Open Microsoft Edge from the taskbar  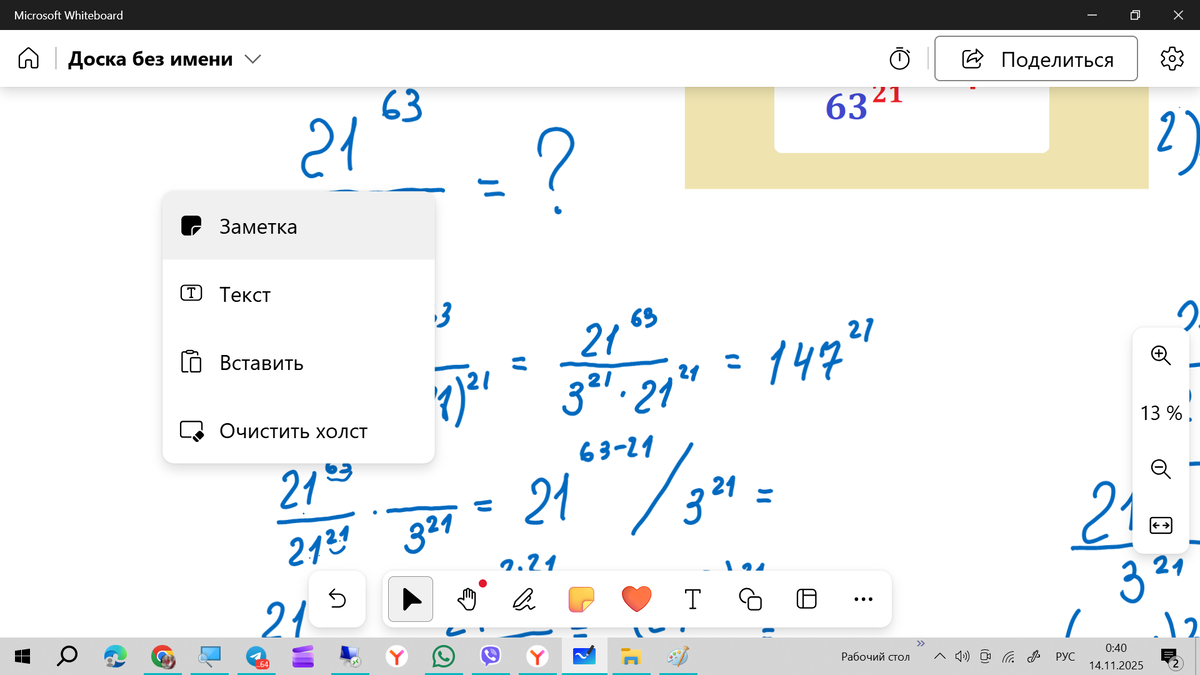(x=116, y=656)
